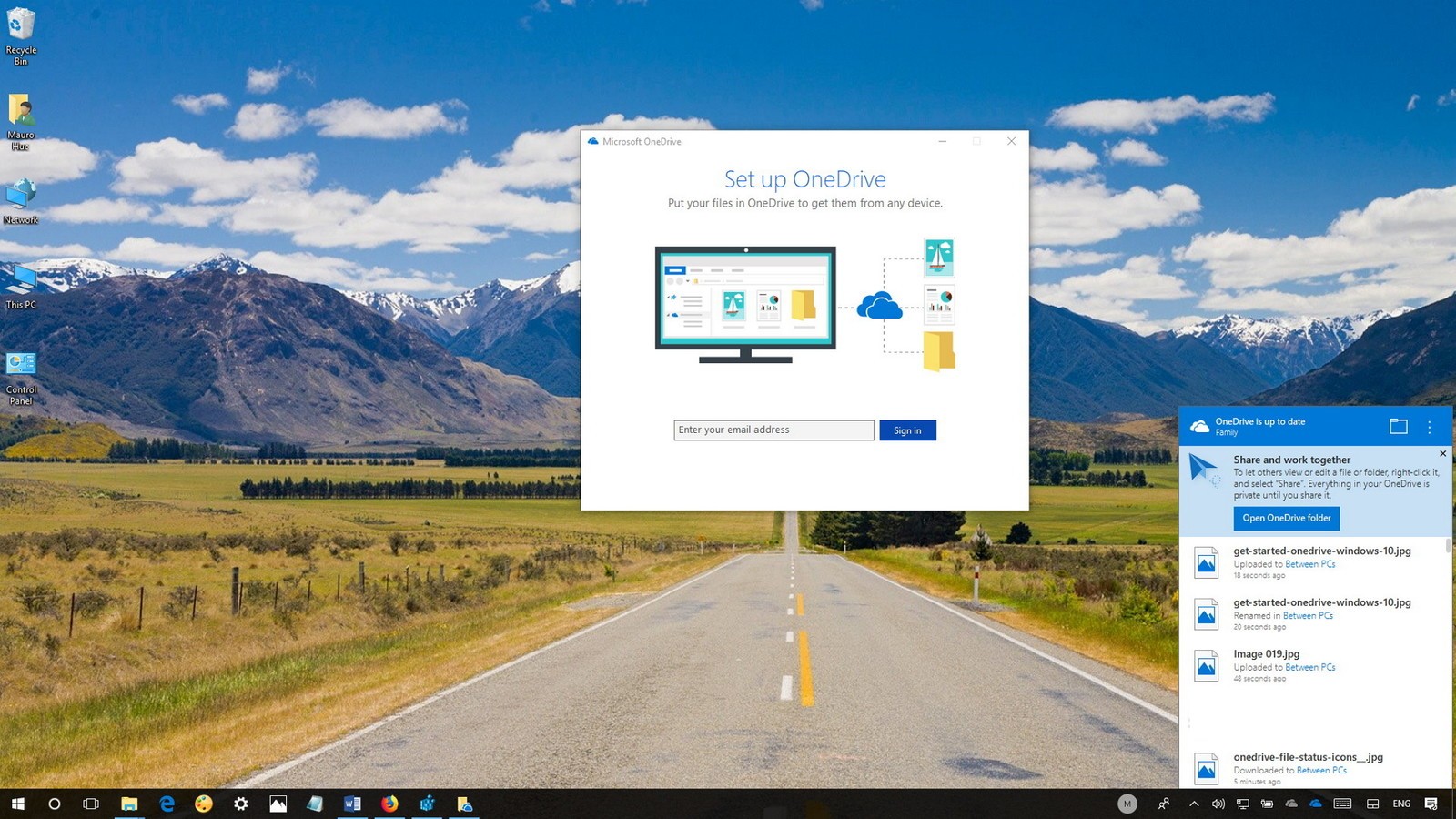Click the Open OneDrive folder button

coord(1286,518)
